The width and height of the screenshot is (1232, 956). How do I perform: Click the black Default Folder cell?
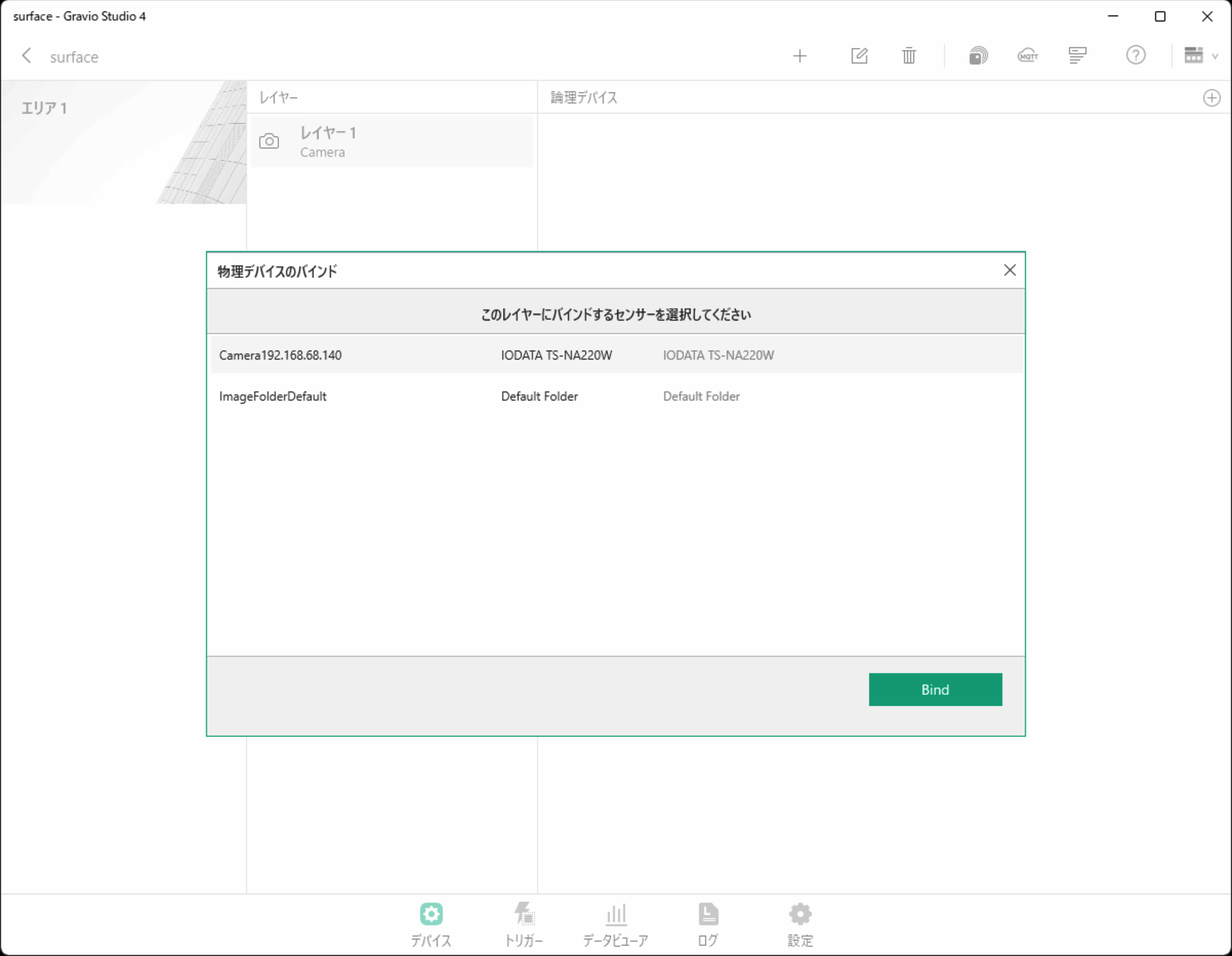click(x=539, y=396)
